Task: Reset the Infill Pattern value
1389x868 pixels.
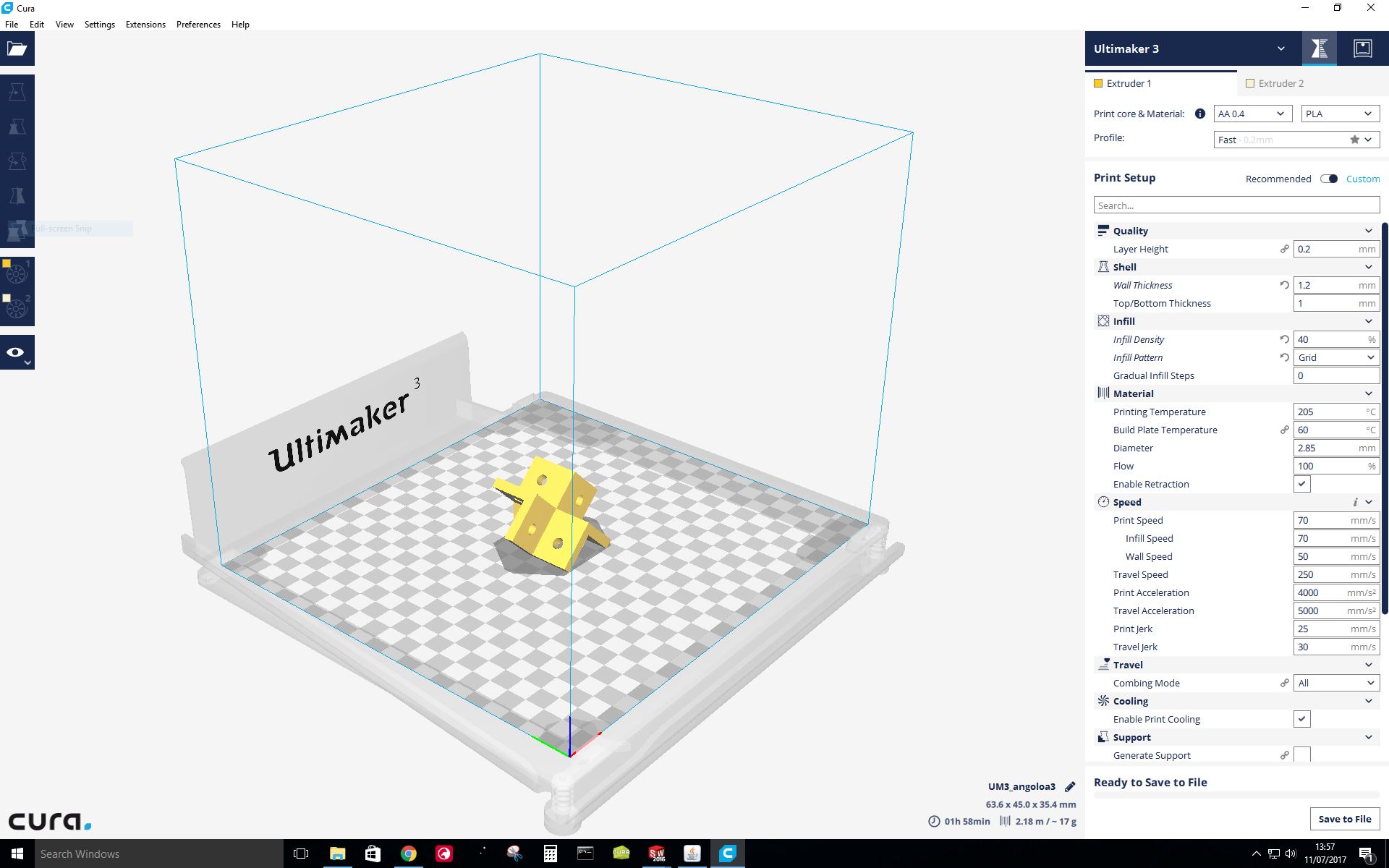Action: [x=1284, y=357]
